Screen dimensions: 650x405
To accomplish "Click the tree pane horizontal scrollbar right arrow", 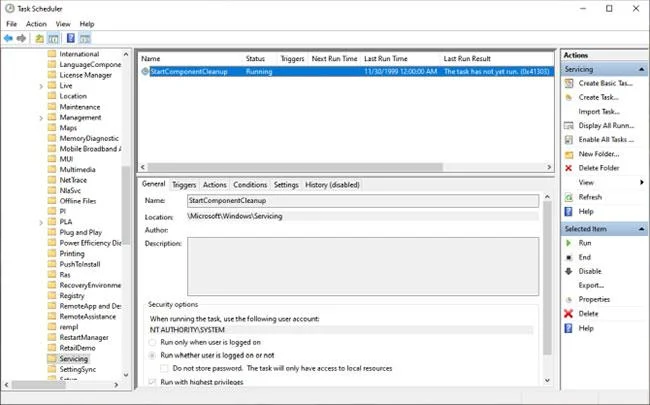I will click(x=116, y=385).
